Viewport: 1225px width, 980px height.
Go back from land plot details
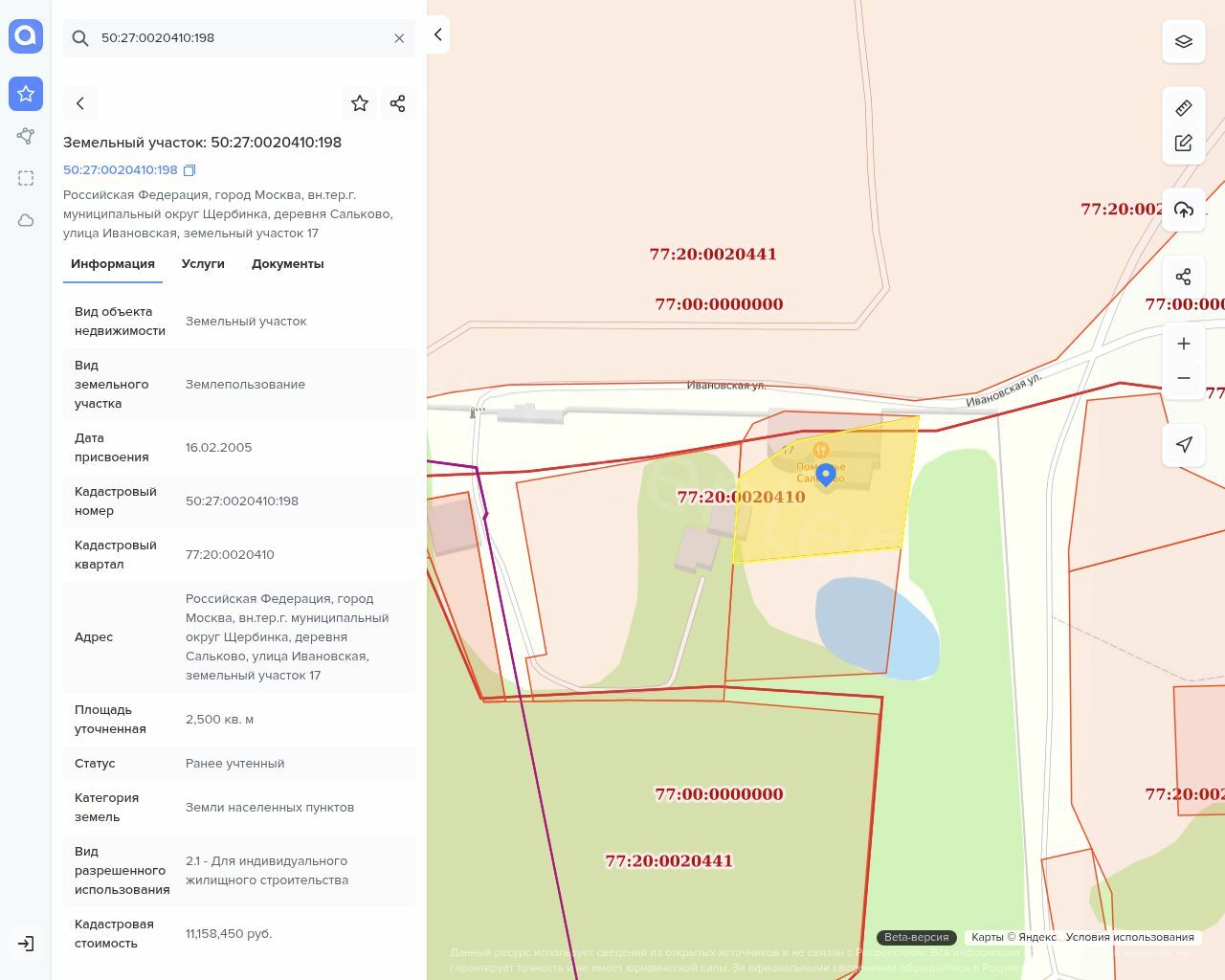(x=80, y=103)
